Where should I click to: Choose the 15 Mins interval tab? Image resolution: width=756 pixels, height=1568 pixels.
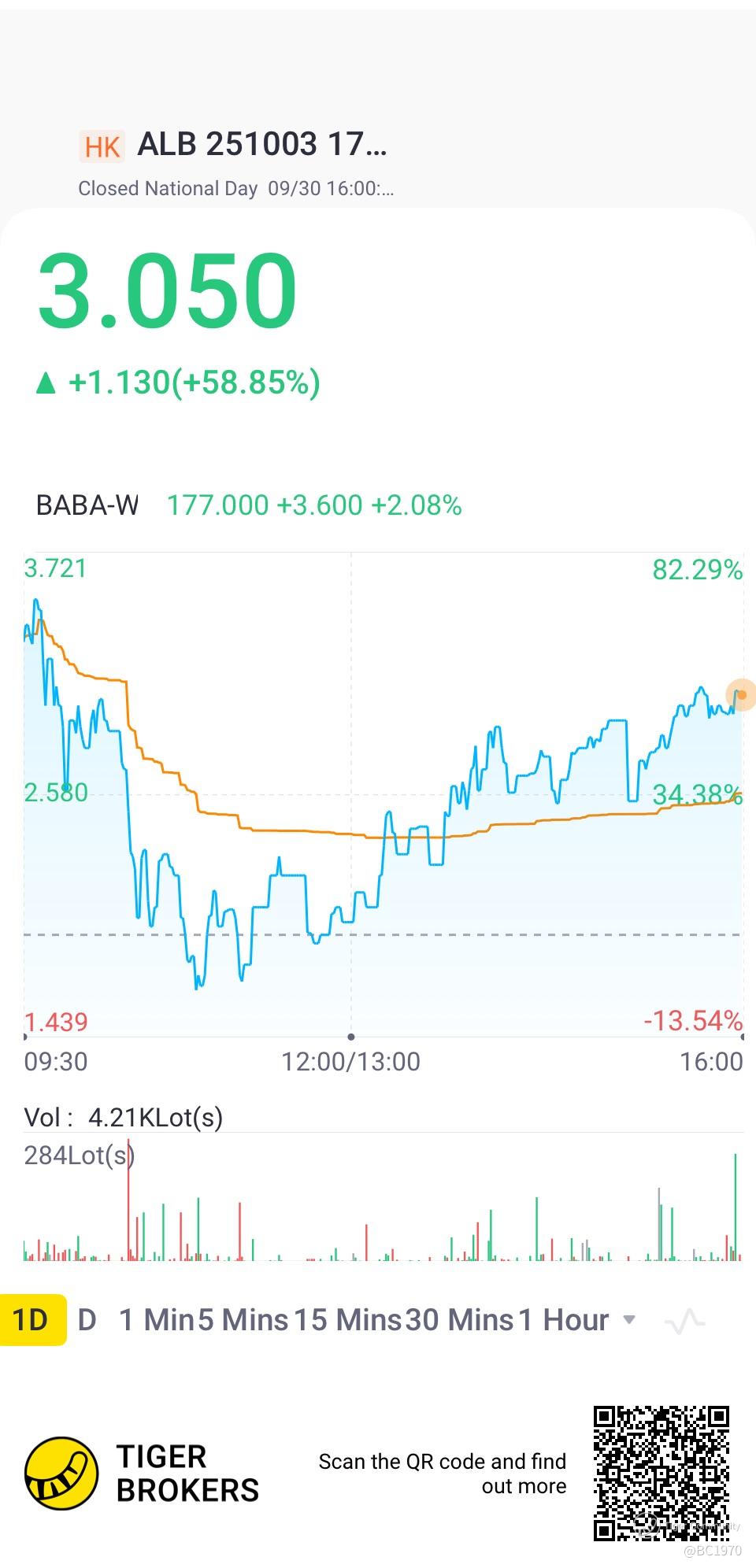coord(347,1320)
